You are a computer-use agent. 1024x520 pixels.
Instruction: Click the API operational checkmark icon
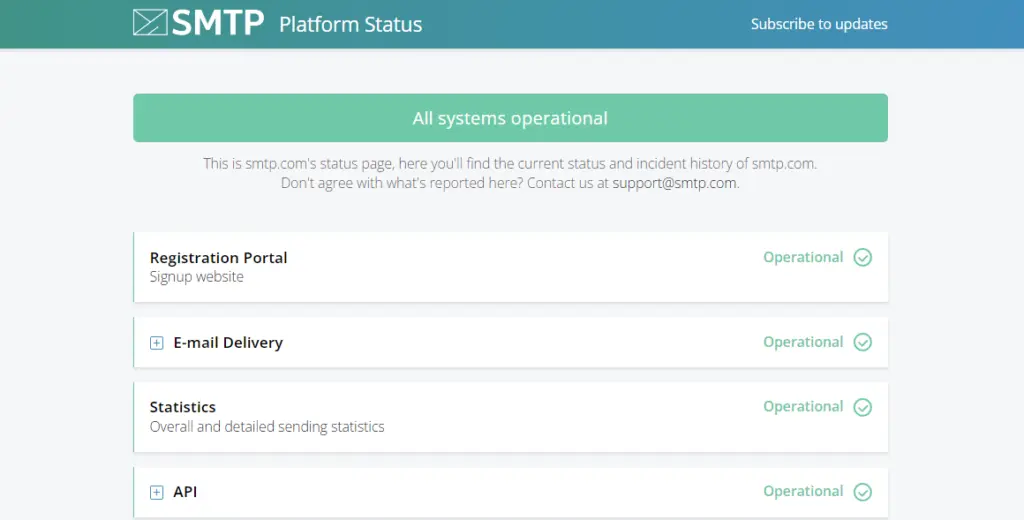[x=862, y=492]
